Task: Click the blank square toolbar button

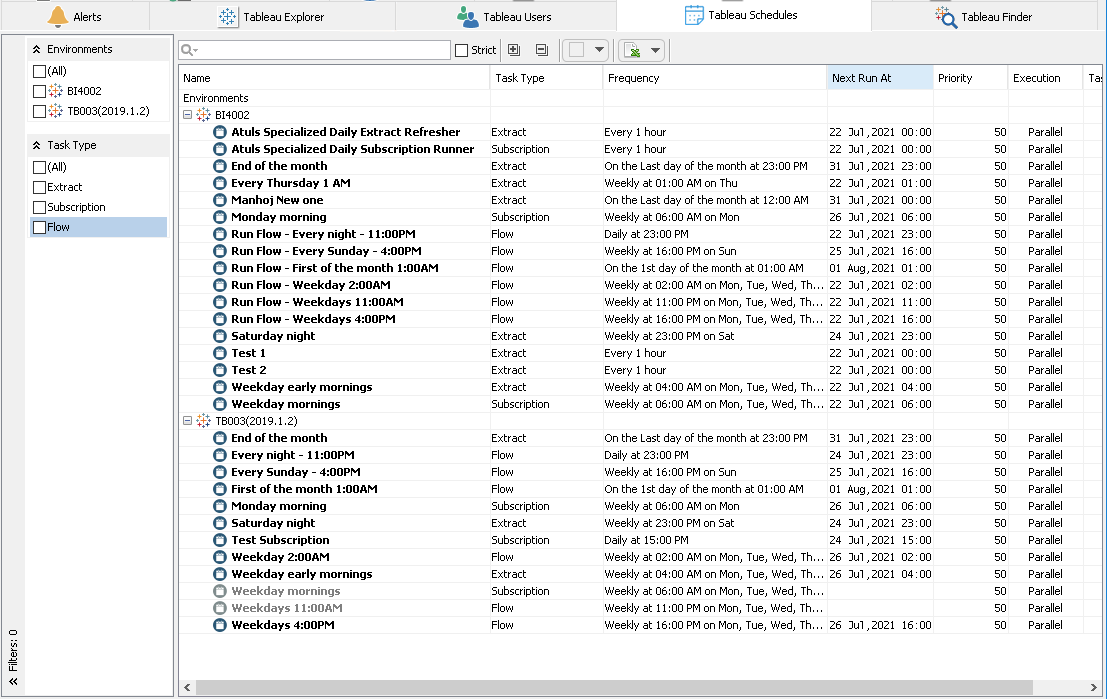Action: [x=576, y=49]
